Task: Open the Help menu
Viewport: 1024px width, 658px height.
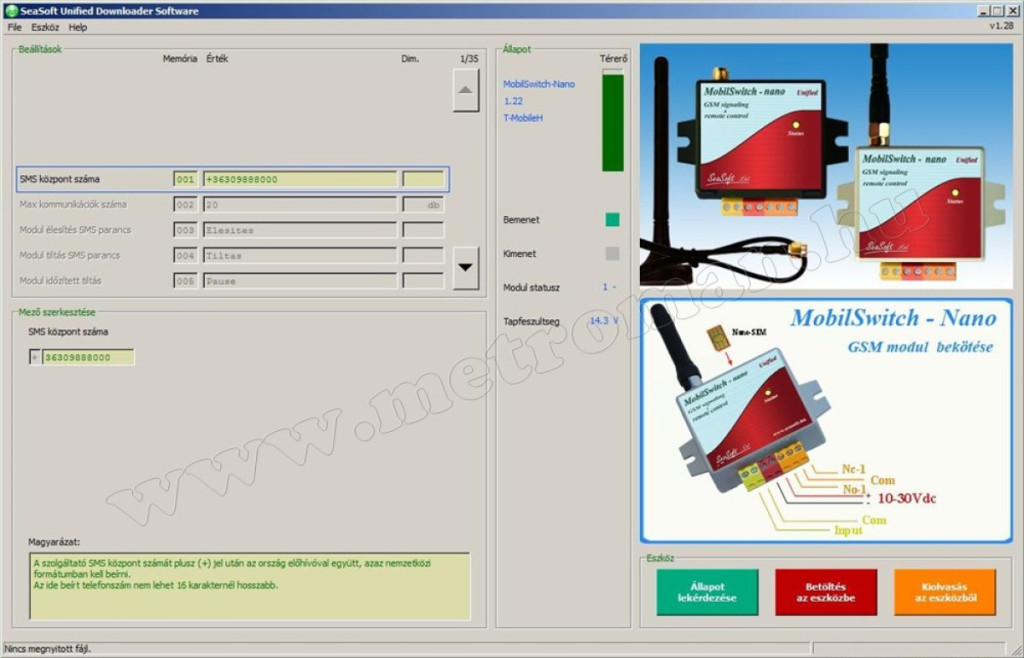Action: pos(78,27)
